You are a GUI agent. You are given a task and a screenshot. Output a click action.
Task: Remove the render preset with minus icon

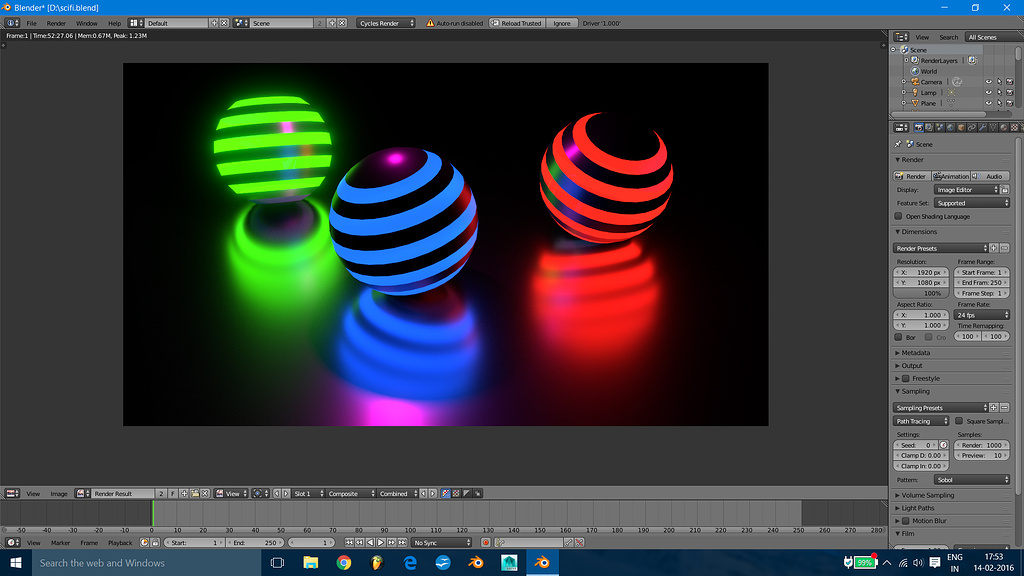tap(1004, 248)
